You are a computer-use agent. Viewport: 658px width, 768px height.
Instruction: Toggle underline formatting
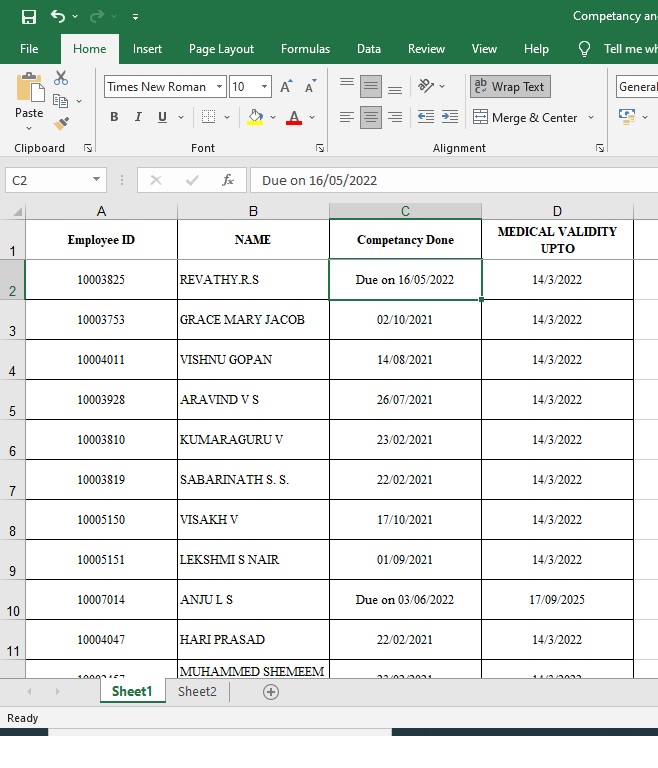point(162,117)
